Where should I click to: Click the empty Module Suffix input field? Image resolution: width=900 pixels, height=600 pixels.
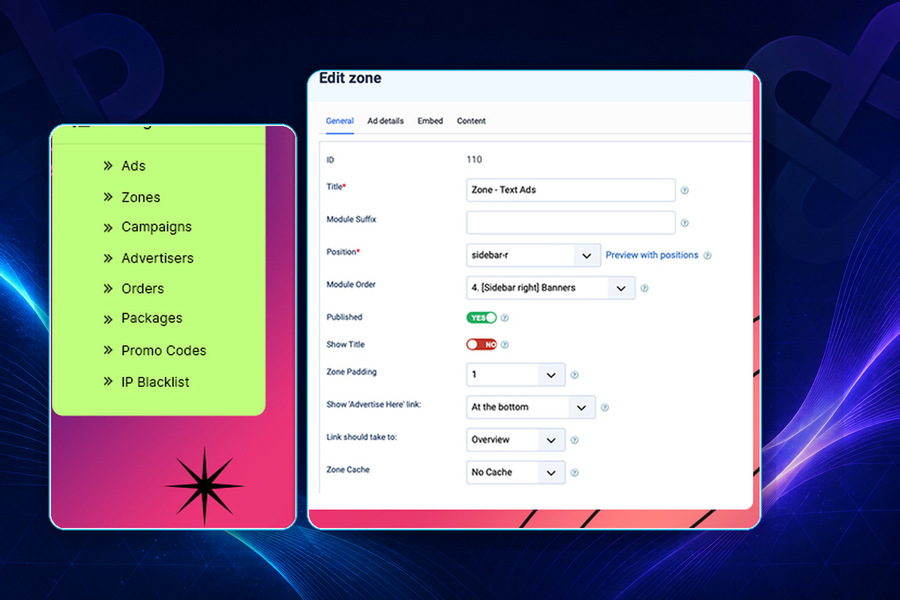click(571, 223)
